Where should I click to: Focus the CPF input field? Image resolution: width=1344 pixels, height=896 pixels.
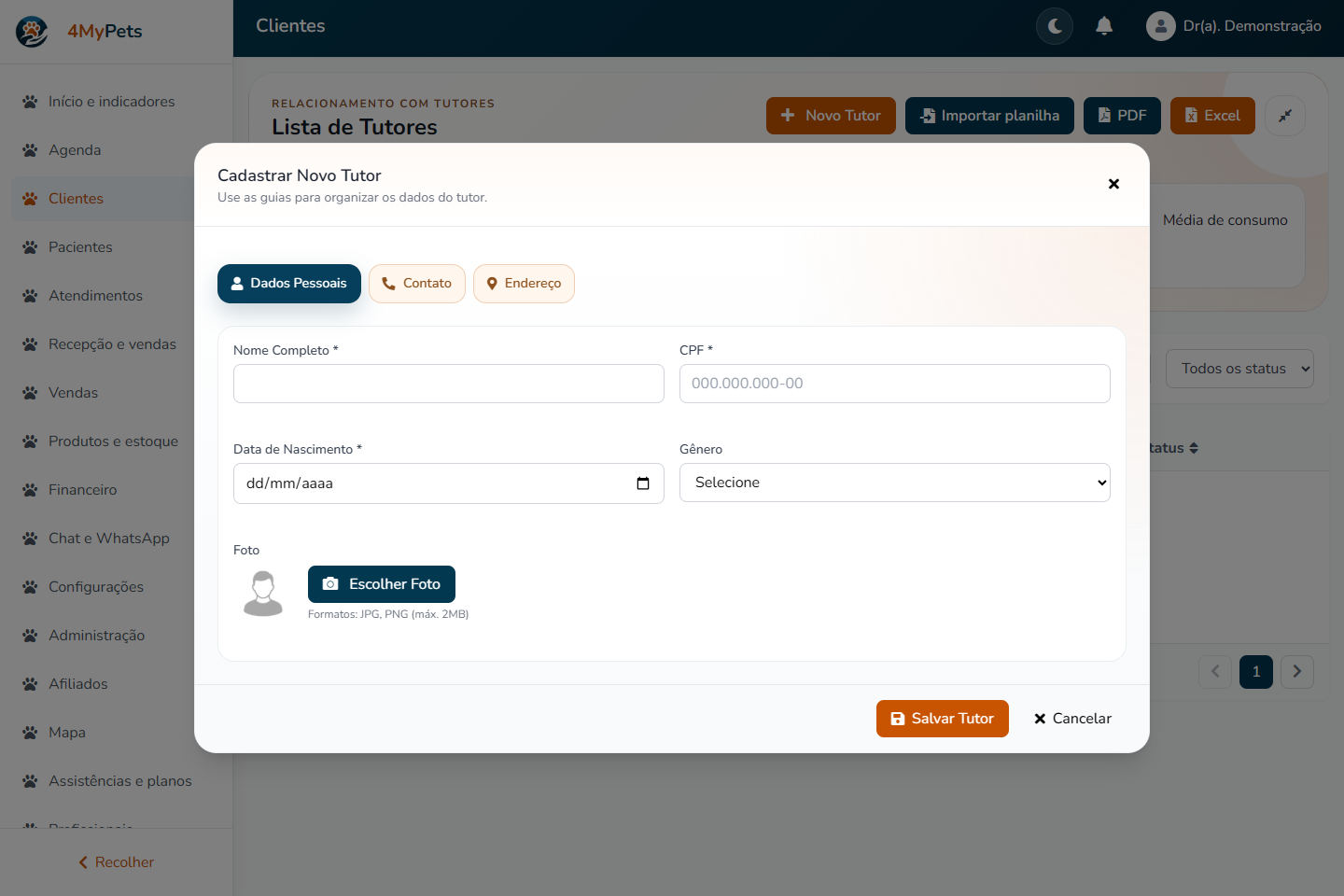click(895, 384)
